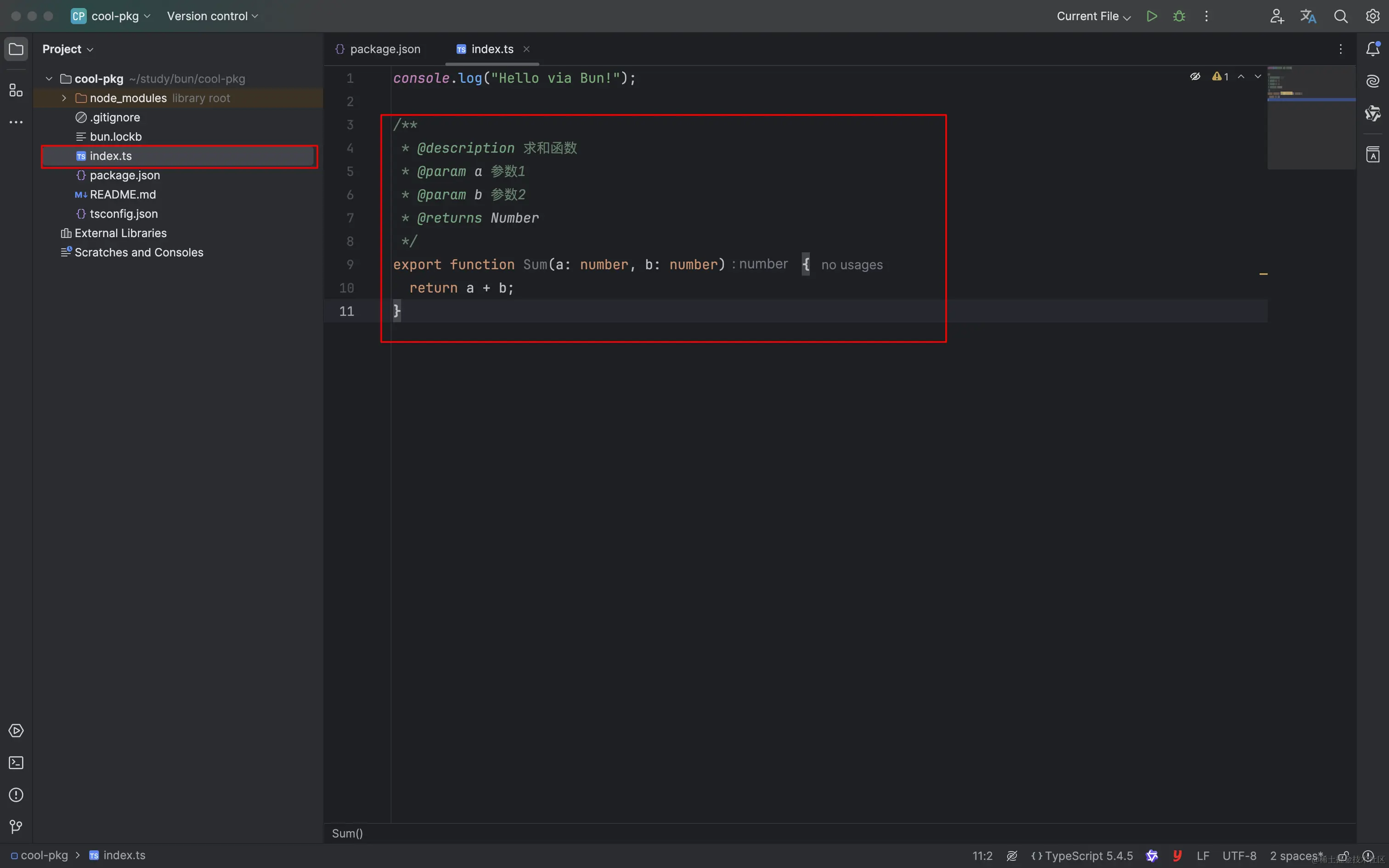This screenshot has width=1389, height=868.
Task: Open more run actions menu
Action: coord(1207,16)
